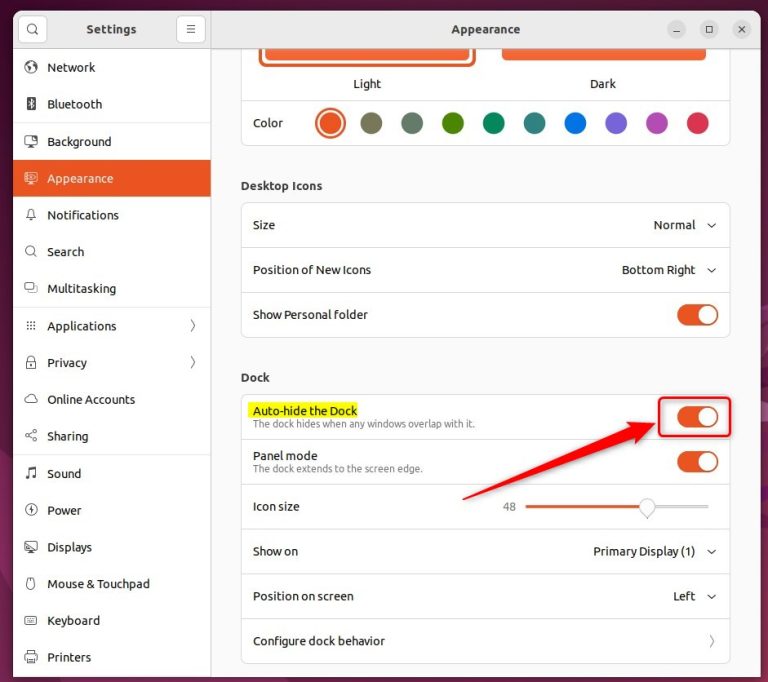The width and height of the screenshot is (768, 682).
Task: Click the Online Accounts cloud icon
Action: point(31,399)
